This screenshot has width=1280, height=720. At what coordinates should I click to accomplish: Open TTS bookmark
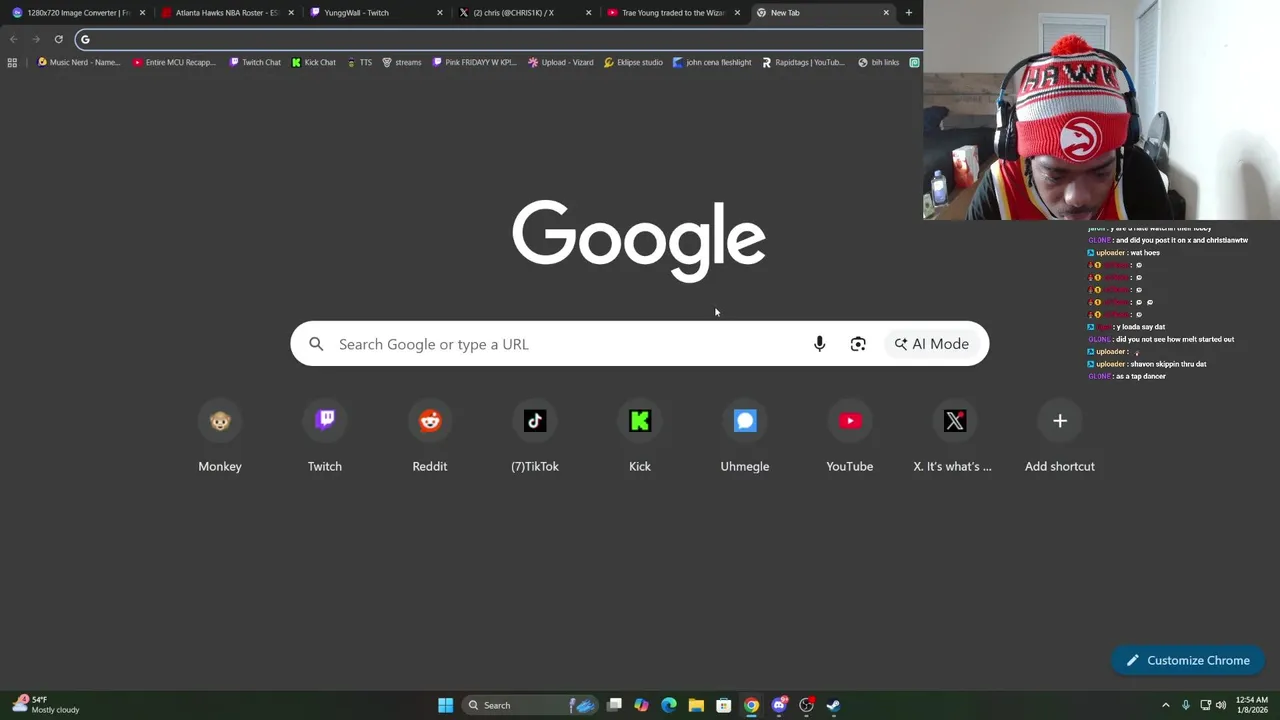(x=360, y=62)
